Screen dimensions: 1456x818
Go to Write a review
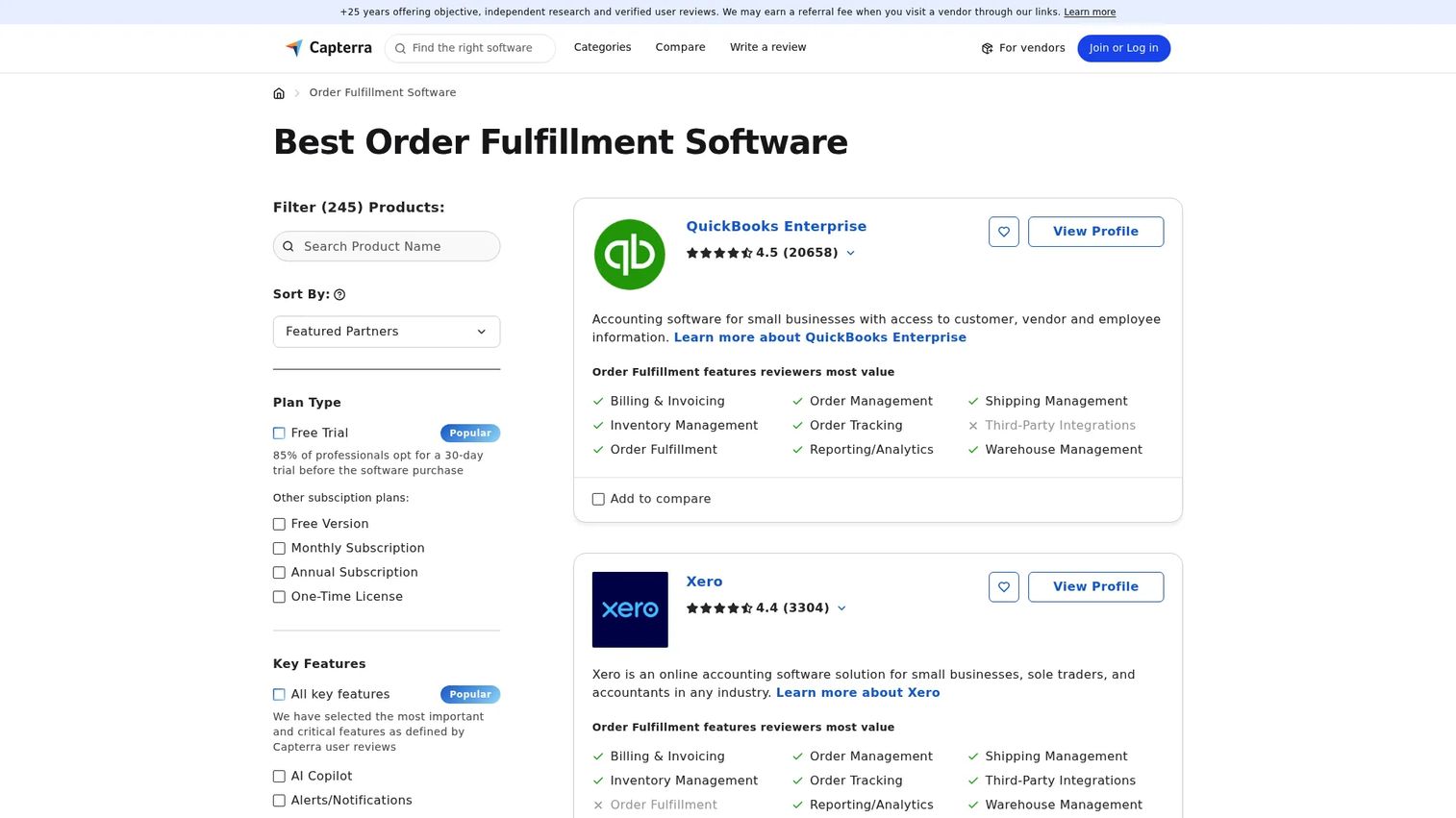click(767, 47)
